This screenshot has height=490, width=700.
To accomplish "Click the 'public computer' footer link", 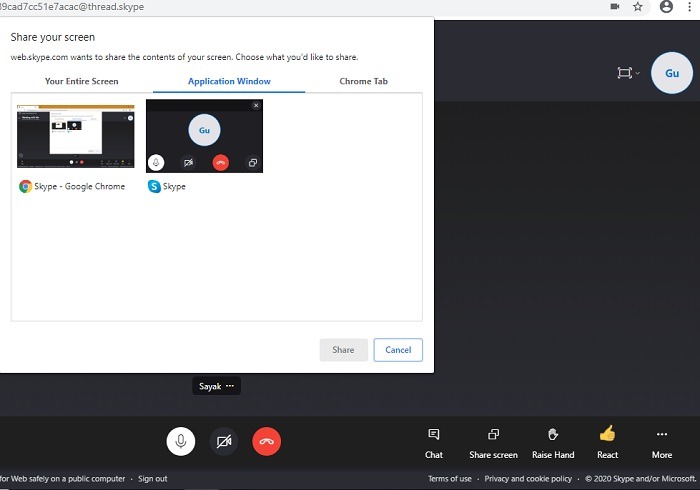I will (62, 479).
